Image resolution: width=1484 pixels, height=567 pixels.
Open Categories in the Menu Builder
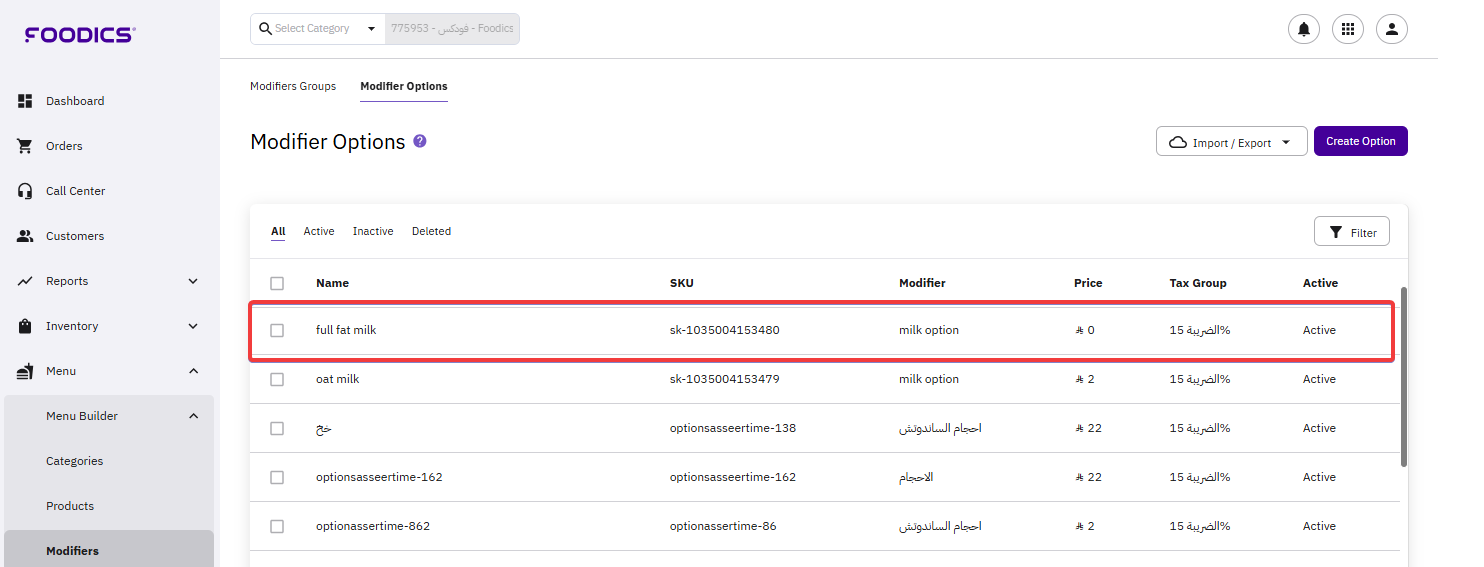(x=74, y=461)
